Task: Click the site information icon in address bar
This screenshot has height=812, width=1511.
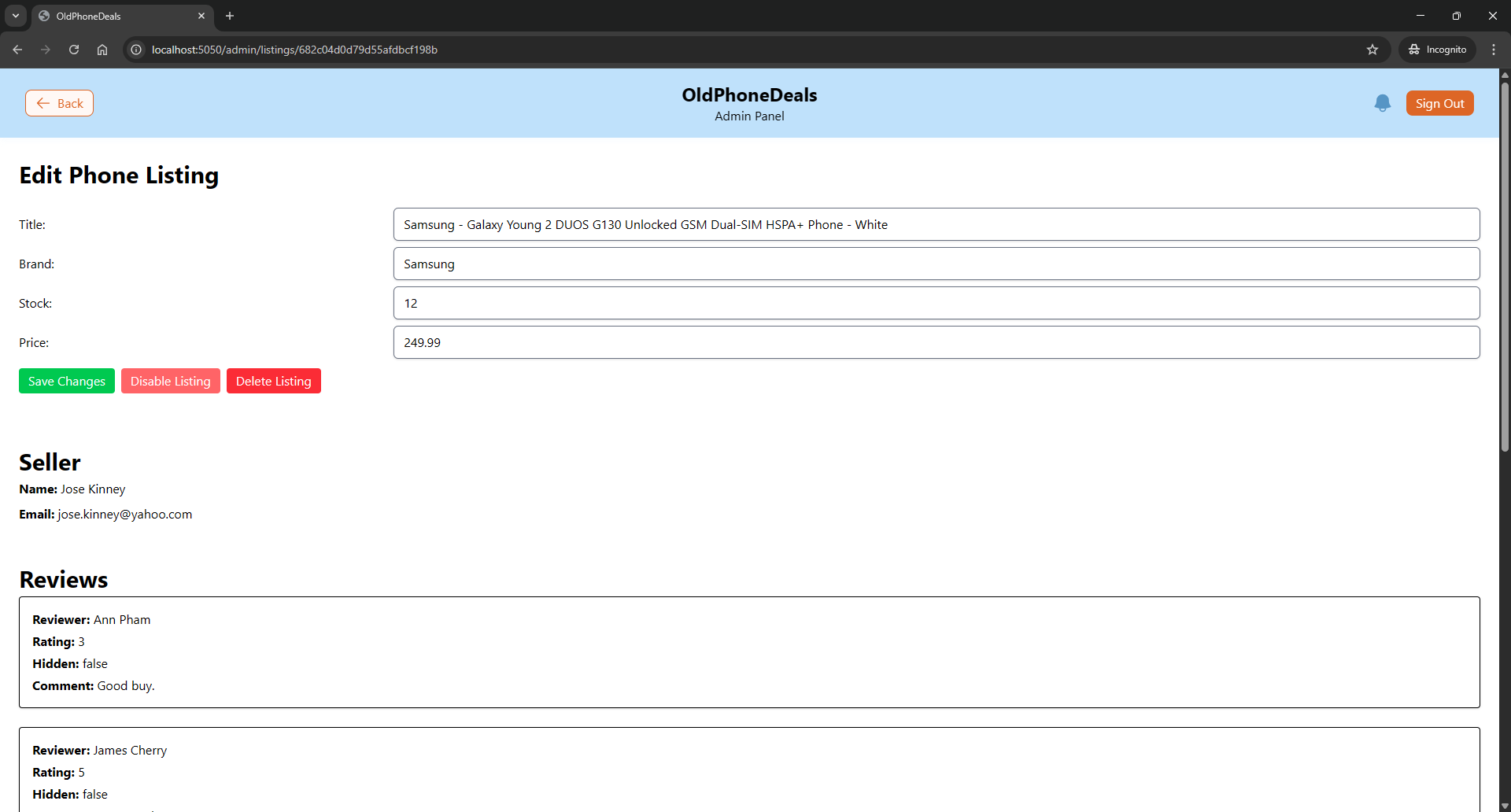Action: [136, 50]
